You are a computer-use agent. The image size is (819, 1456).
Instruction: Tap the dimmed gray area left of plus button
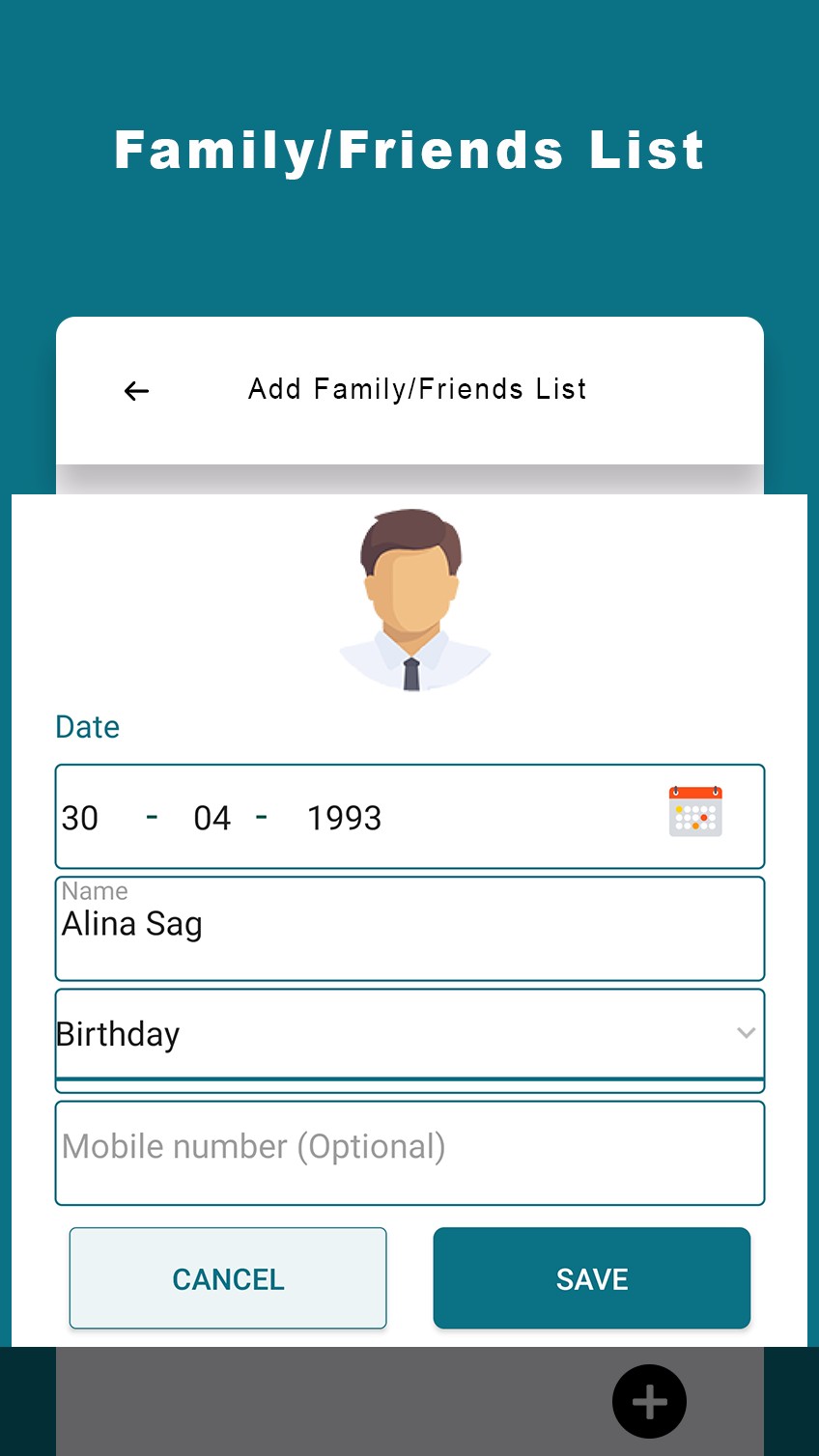click(328, 1400)
